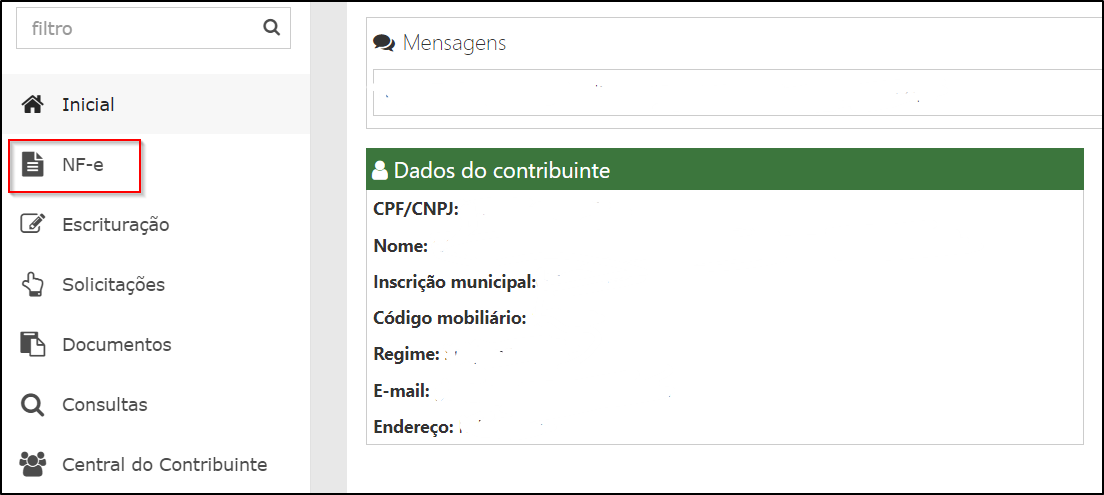Click the Consultas magnifier icon
This screenshot has height=495, width=1104.
pyautogui.click(x=32, y=405)
